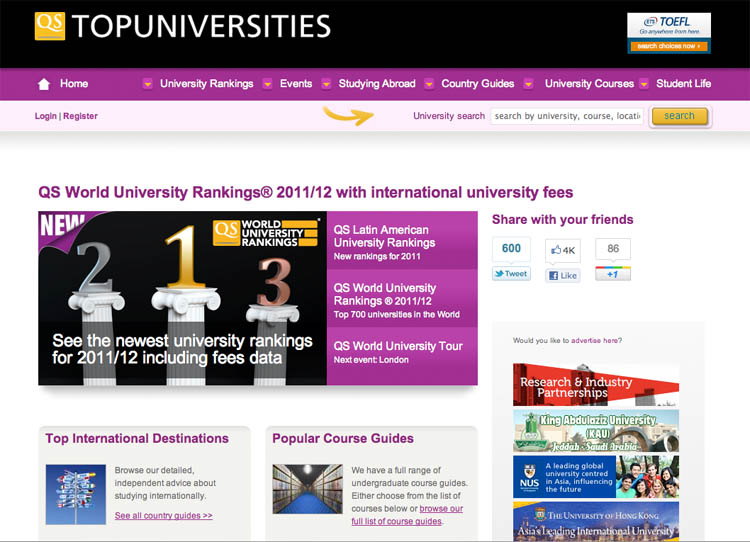The width and height of the screenshot is (750, 542).
Task: Click the signpost flags thumbnail image
Action: pos(76,495)
